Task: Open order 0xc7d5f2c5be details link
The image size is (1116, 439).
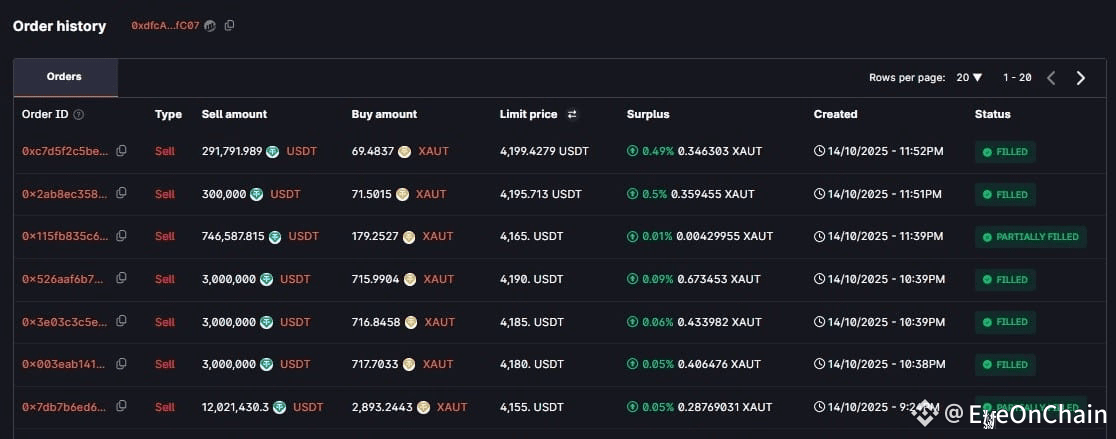Action: click(x=64, y=151)
